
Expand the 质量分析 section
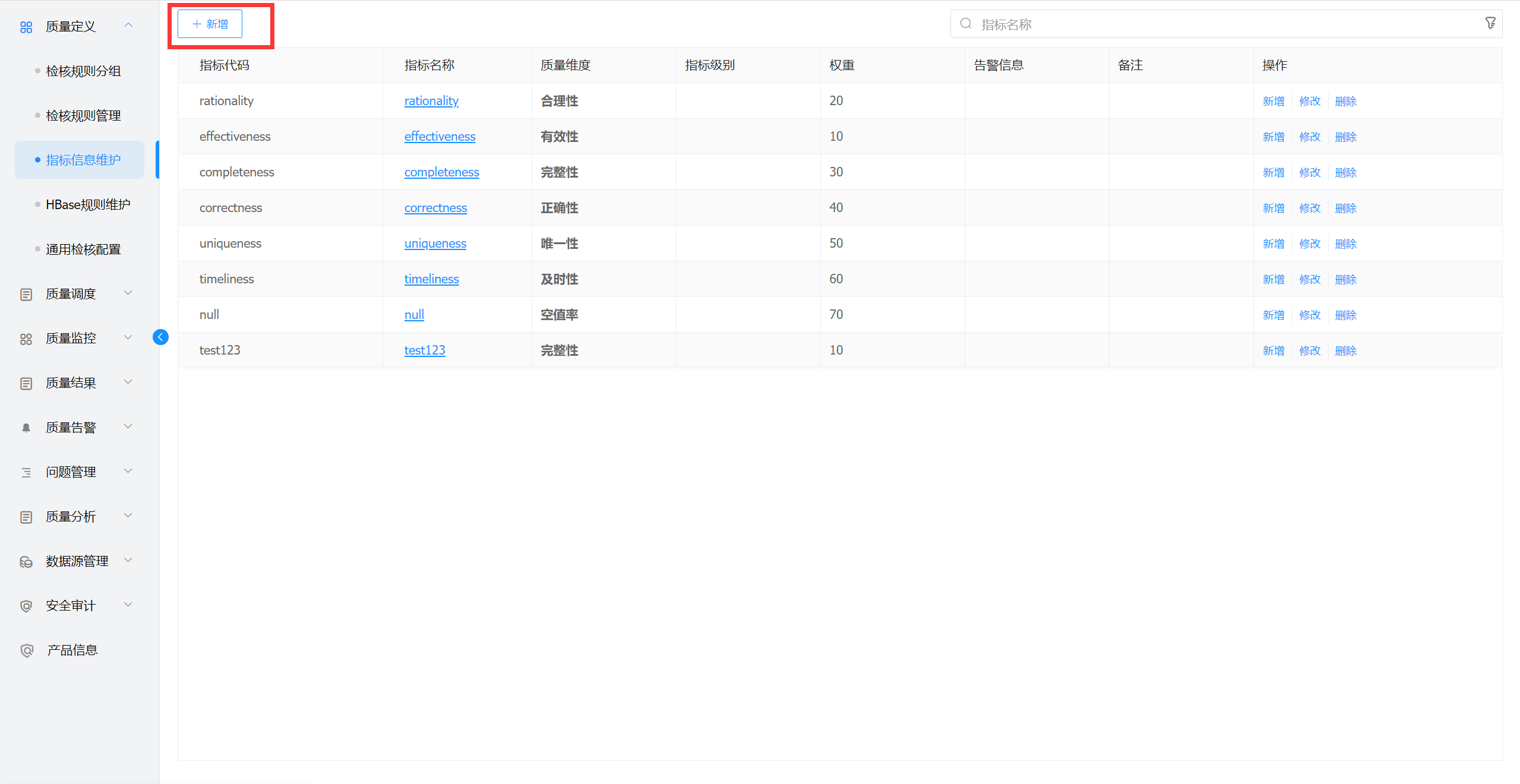(71, 517)
